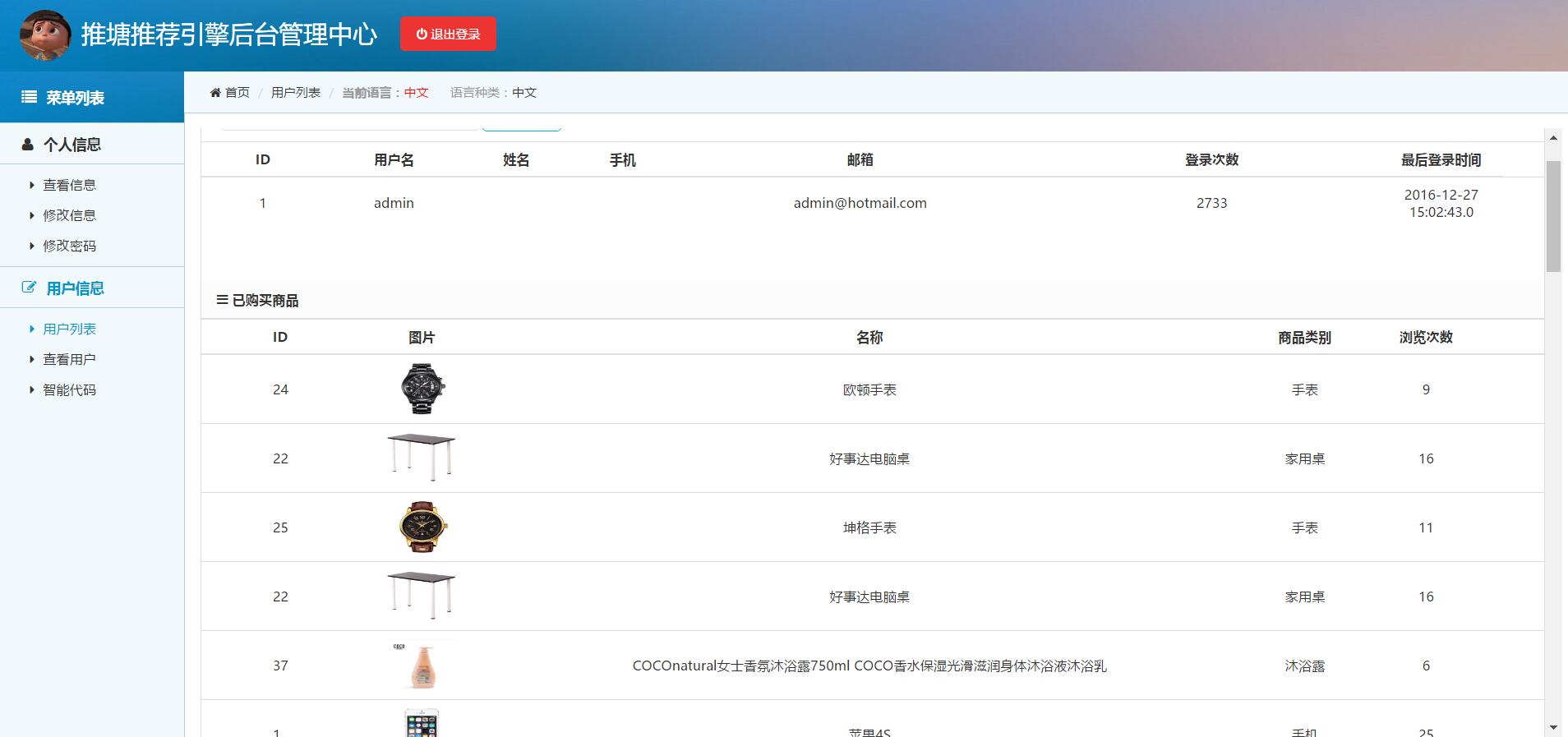Viewport: 1568px width, 737px height.
Task: Click the 登录次数 column header
Action: coord(1211,159)
